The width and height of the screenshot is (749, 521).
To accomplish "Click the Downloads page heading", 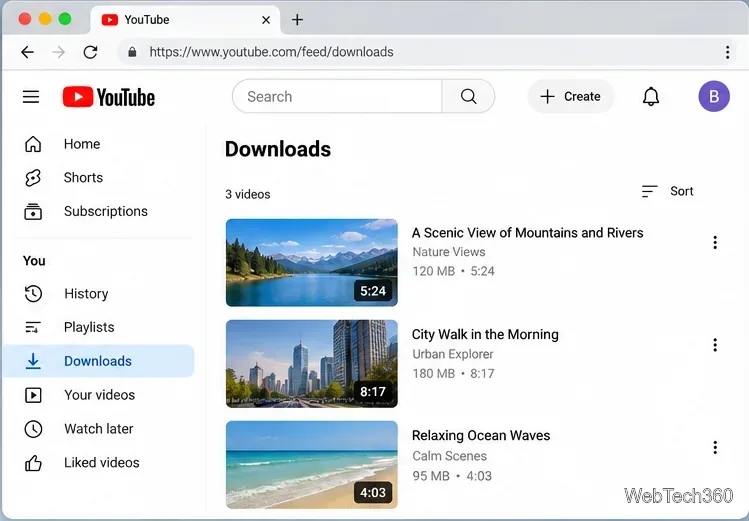I will pos(278,149).
